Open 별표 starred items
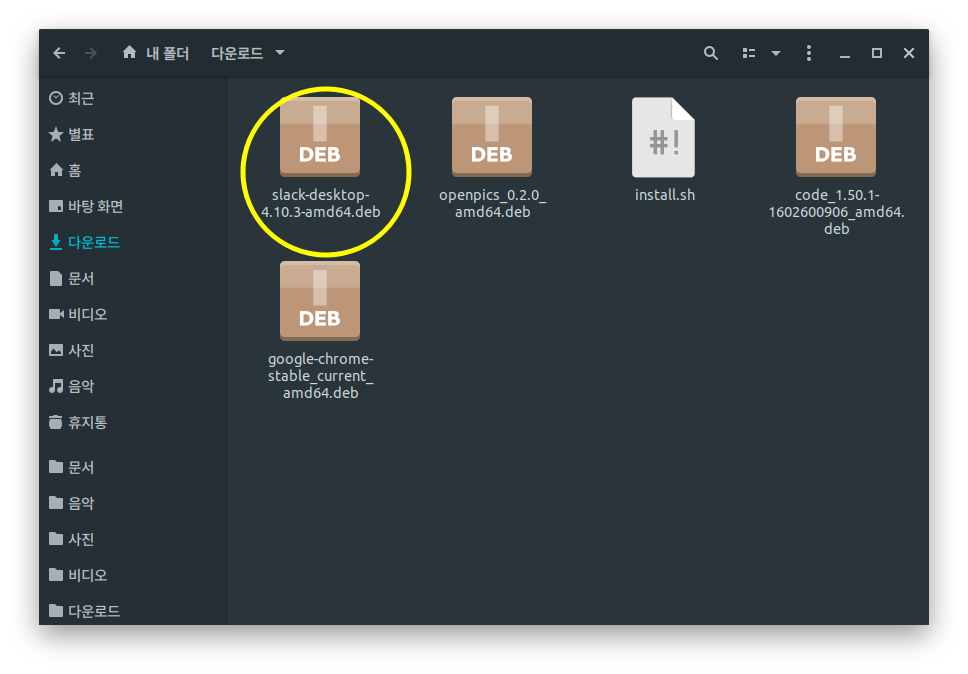This screenshot has height=674, width=968. pyautogui.click(x=81, y=135)
